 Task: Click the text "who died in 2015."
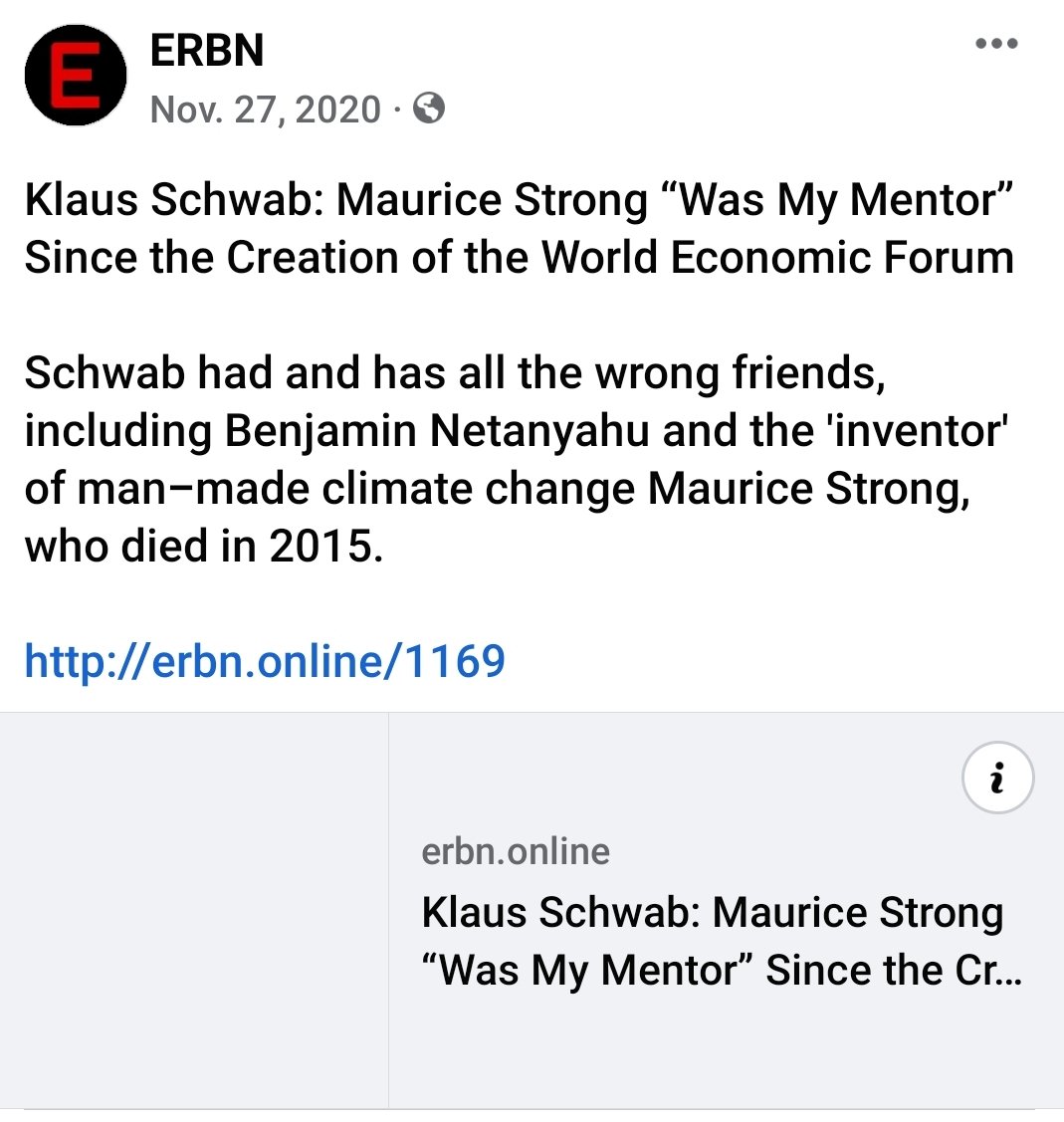click(x=204, y=546)
